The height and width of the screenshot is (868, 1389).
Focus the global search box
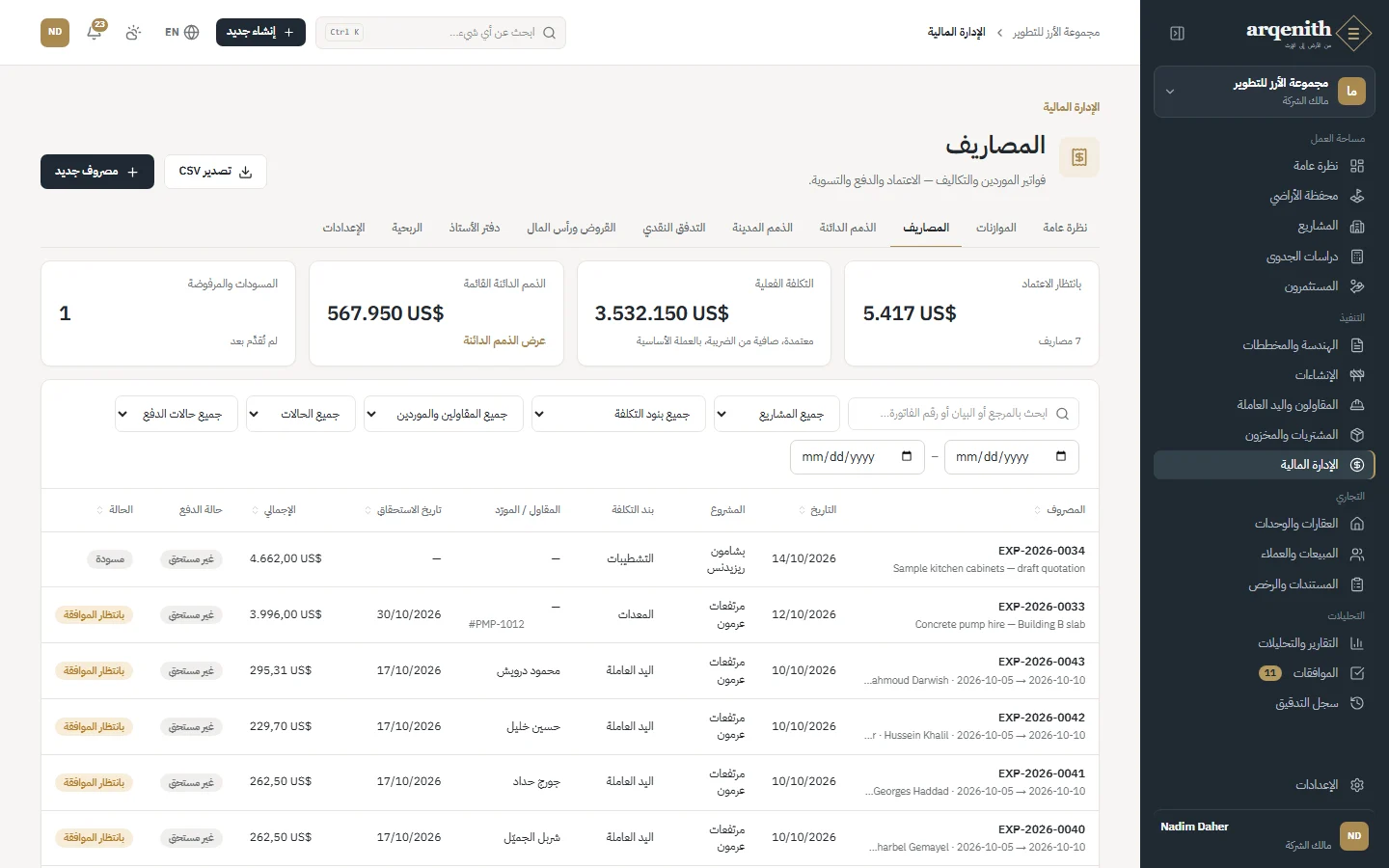441,32
